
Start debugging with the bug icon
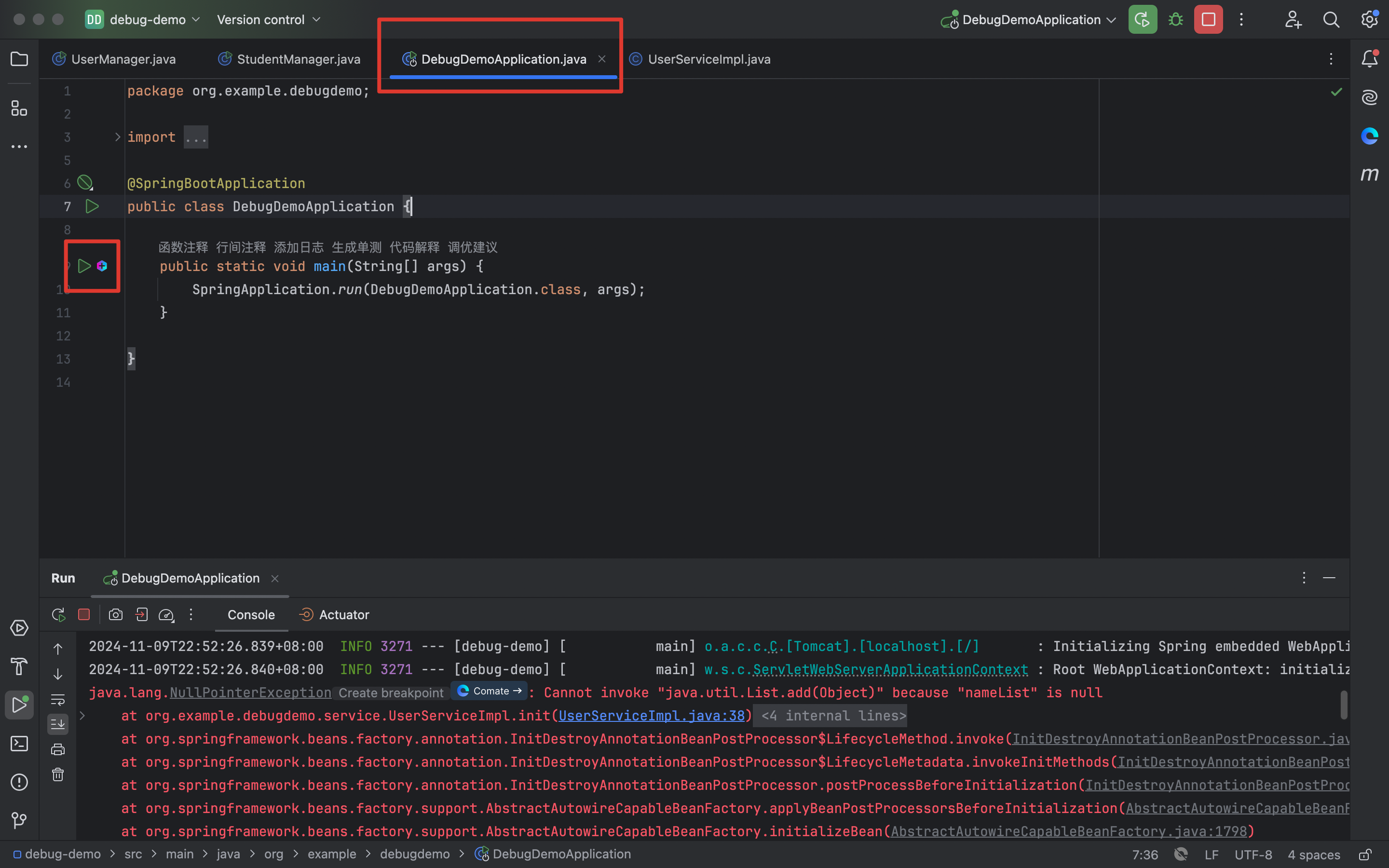1175,19
